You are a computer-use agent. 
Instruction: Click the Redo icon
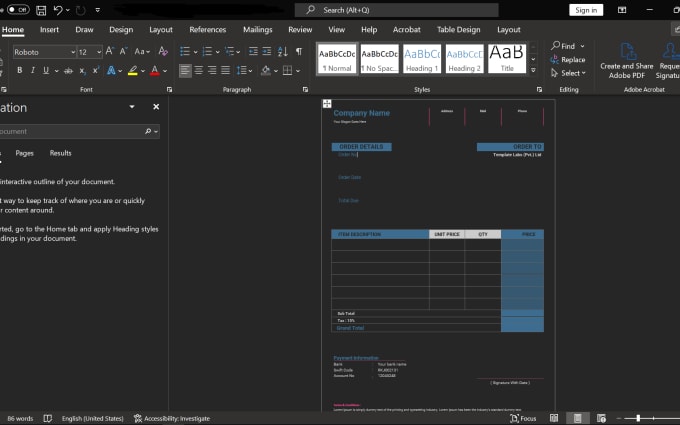point(81,10)
